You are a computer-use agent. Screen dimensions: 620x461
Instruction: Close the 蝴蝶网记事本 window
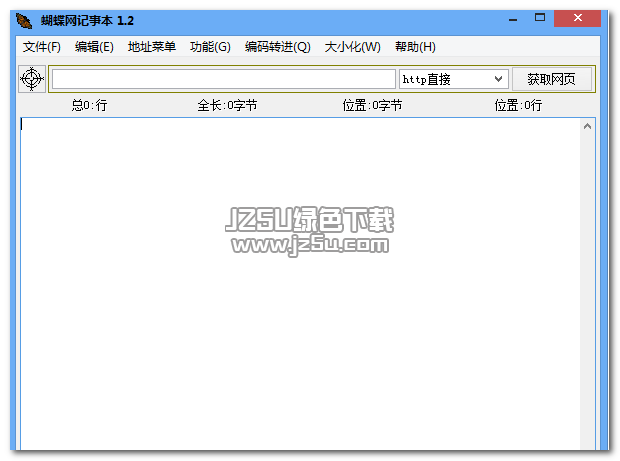pos(577,18)
